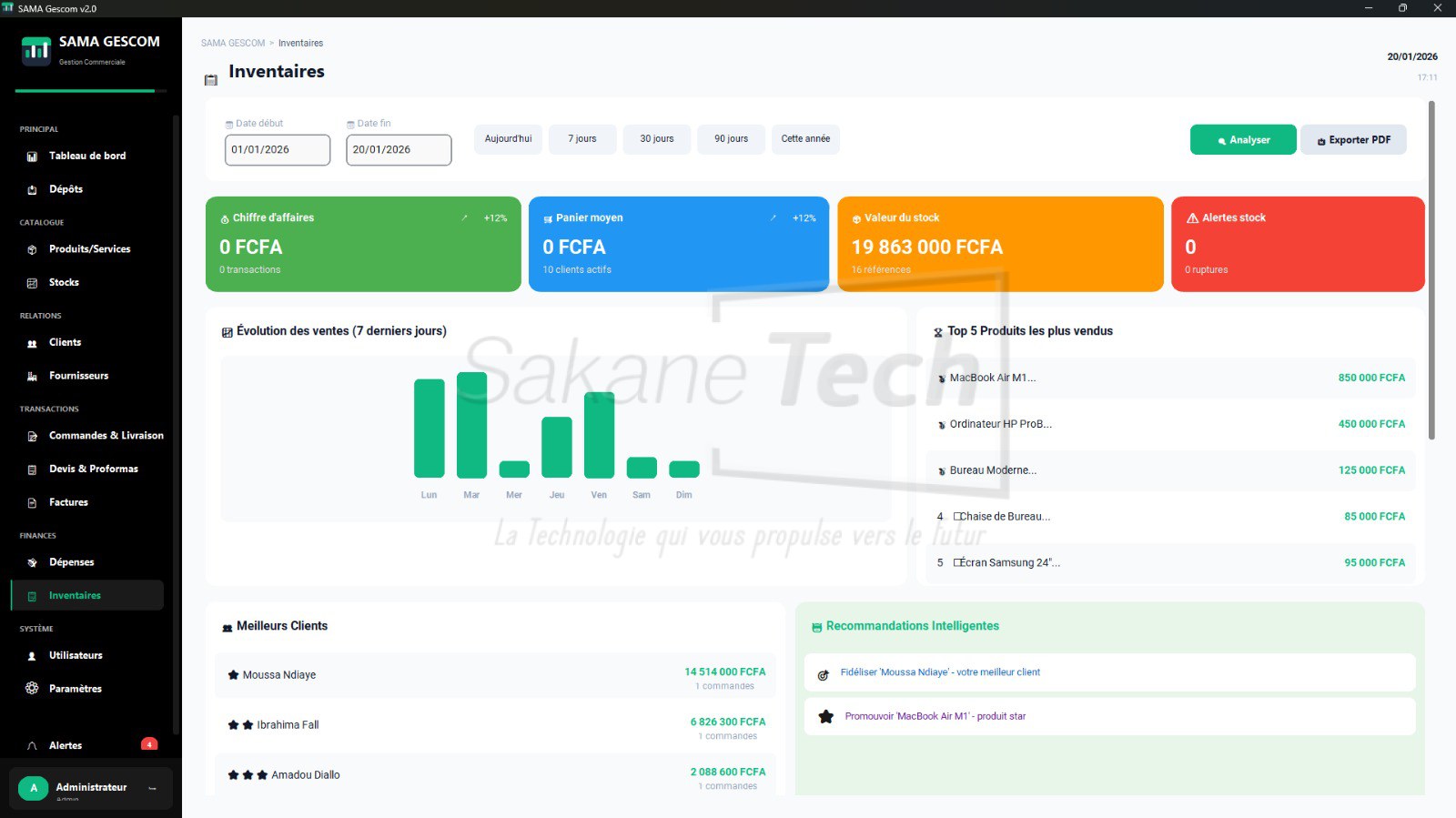Select the 7 jours period filter

[582, 139]
